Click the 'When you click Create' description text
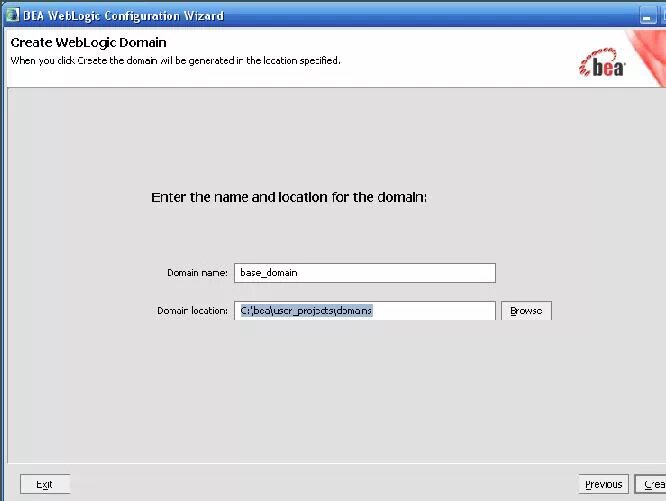Image resolution: width=666 pixels, height=501 pixels. 175,61
